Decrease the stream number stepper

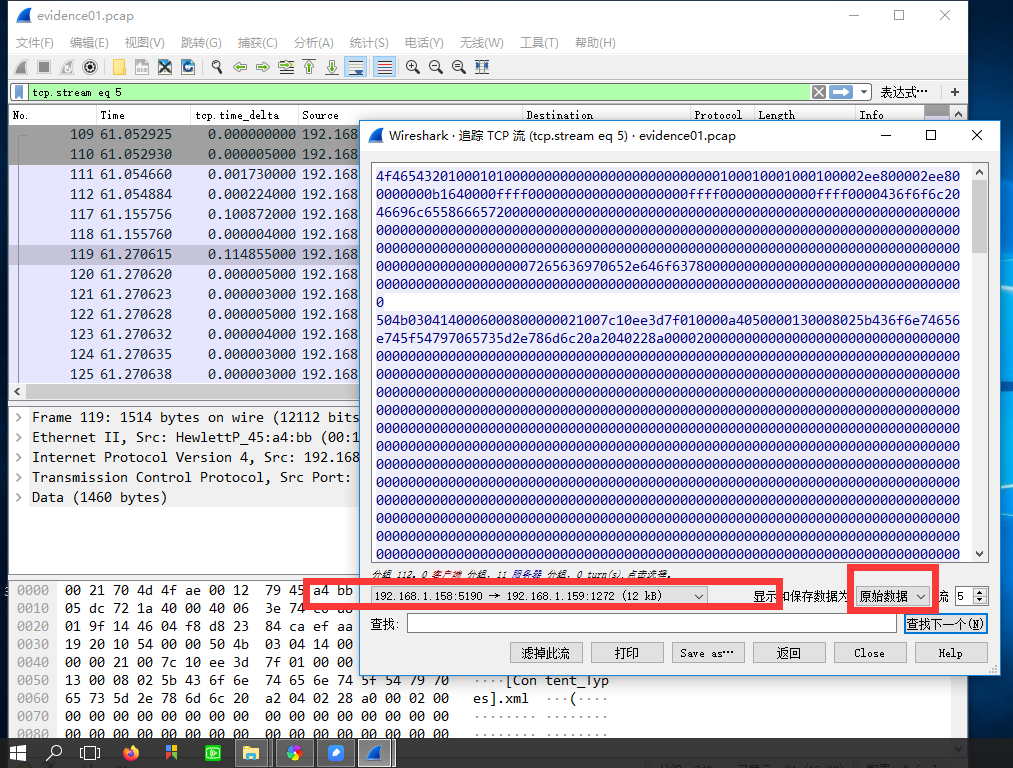(980, 601)
